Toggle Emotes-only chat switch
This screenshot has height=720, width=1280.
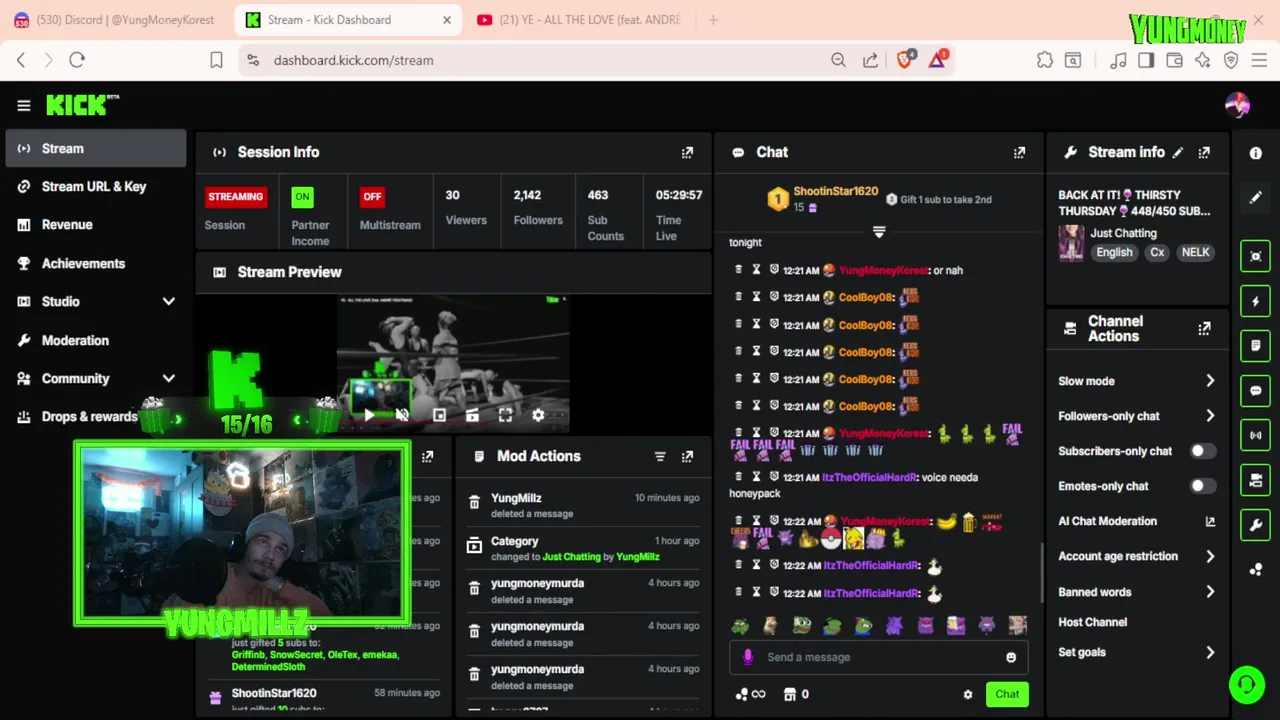click(x=1203, y=486)
